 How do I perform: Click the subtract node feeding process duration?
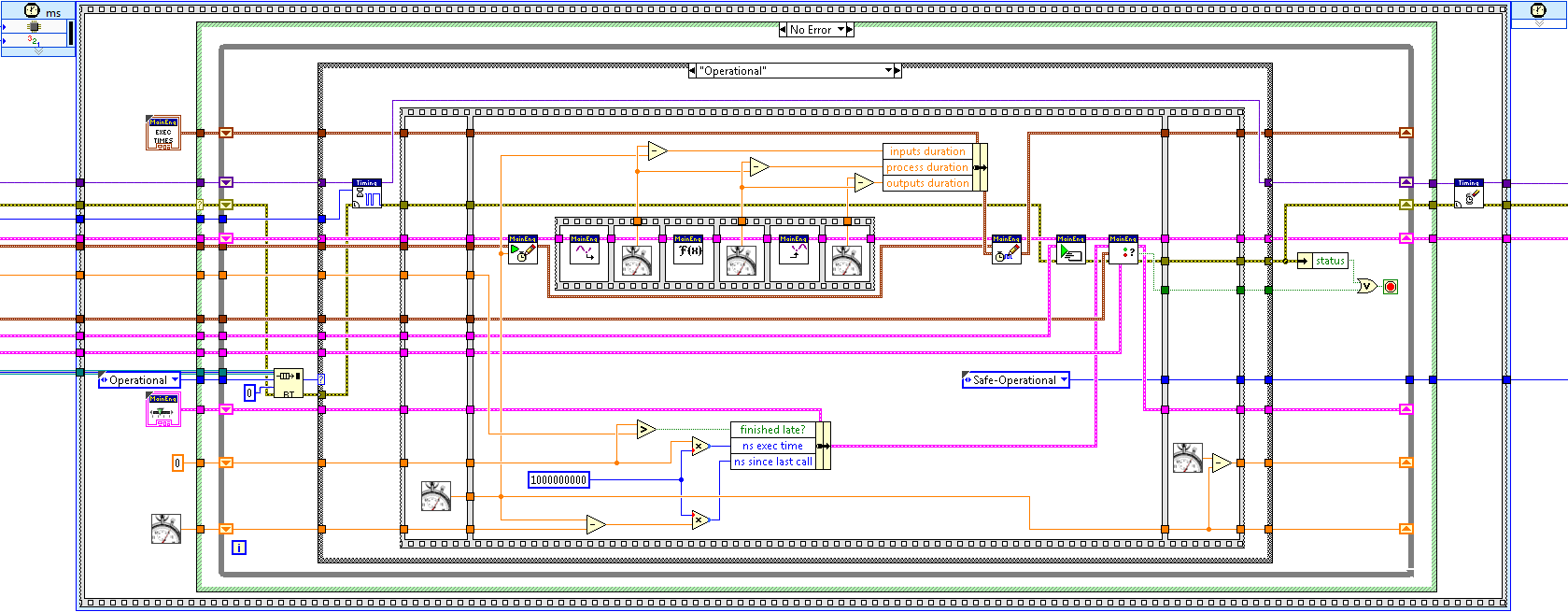(x=759, y=166)
